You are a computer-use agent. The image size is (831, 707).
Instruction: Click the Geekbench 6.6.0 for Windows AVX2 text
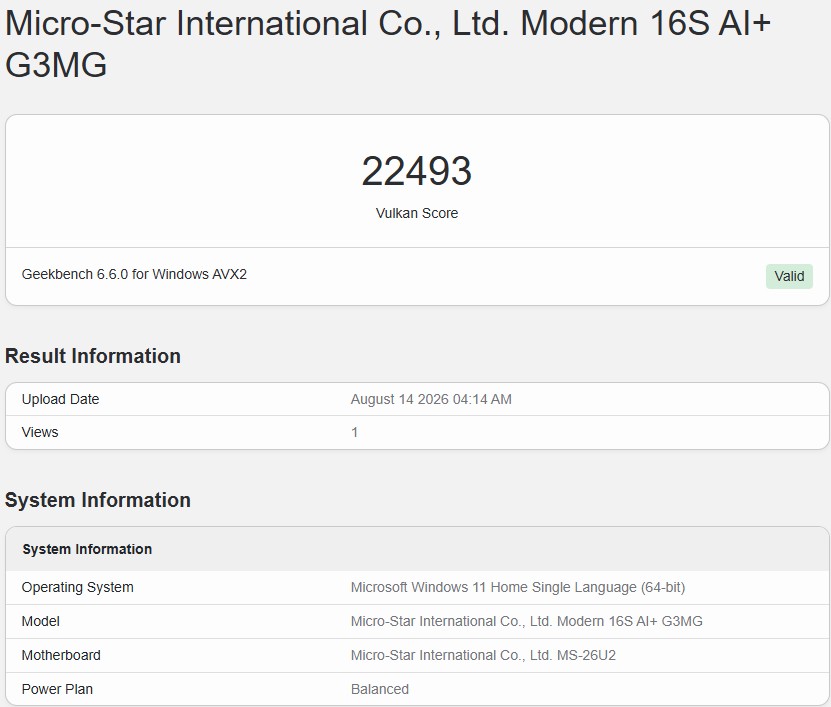pos(134,274)
